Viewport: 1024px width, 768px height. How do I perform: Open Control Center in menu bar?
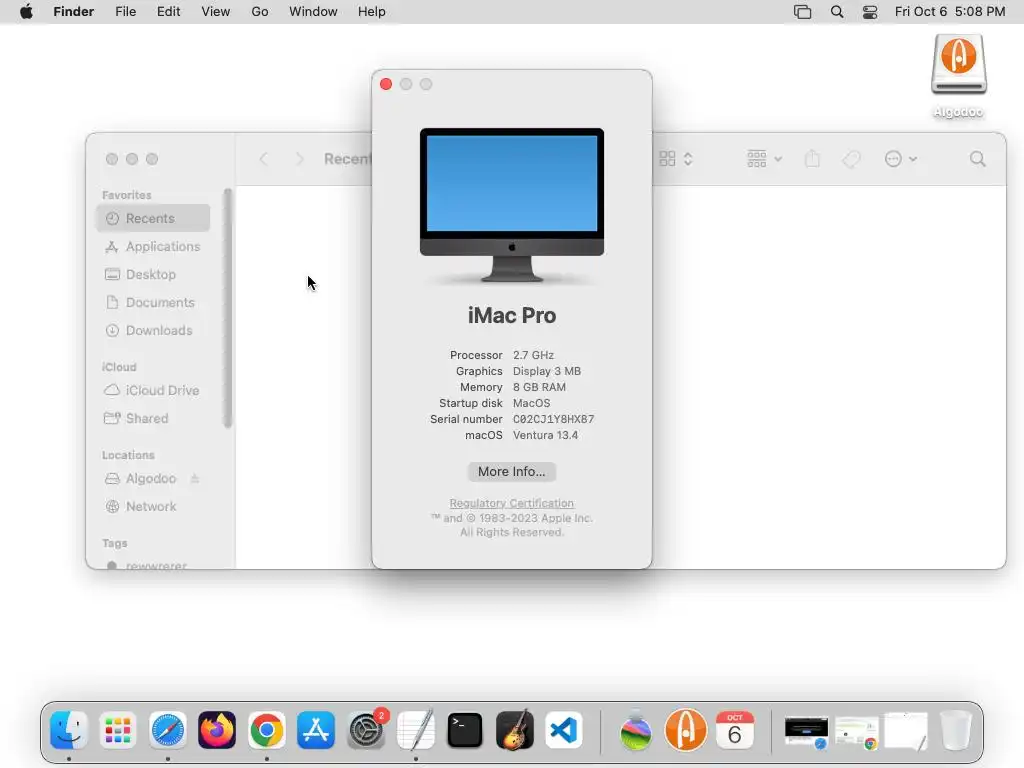click(x=870, y=12)
